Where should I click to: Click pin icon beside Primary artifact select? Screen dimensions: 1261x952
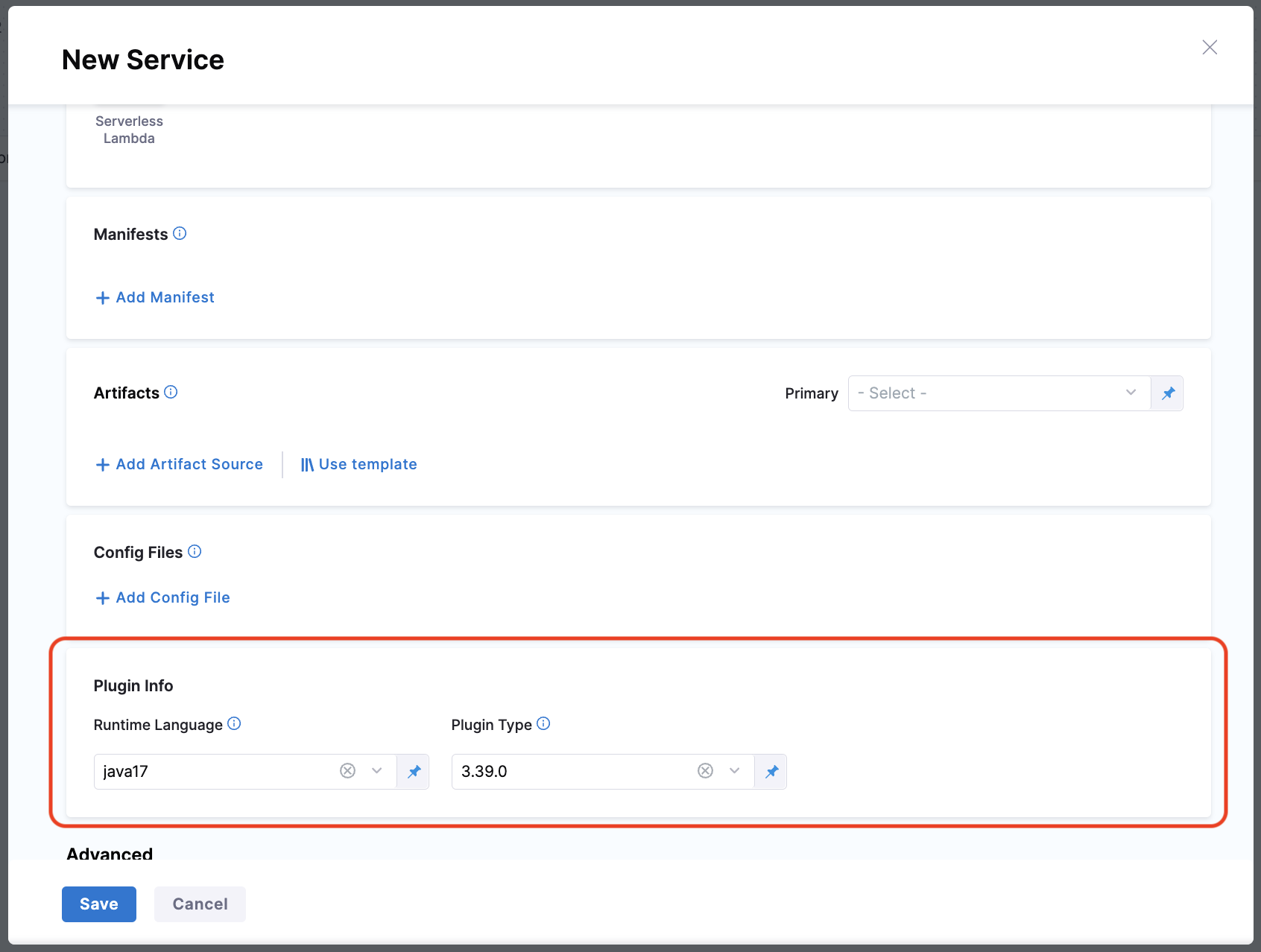coord(1168,393)
